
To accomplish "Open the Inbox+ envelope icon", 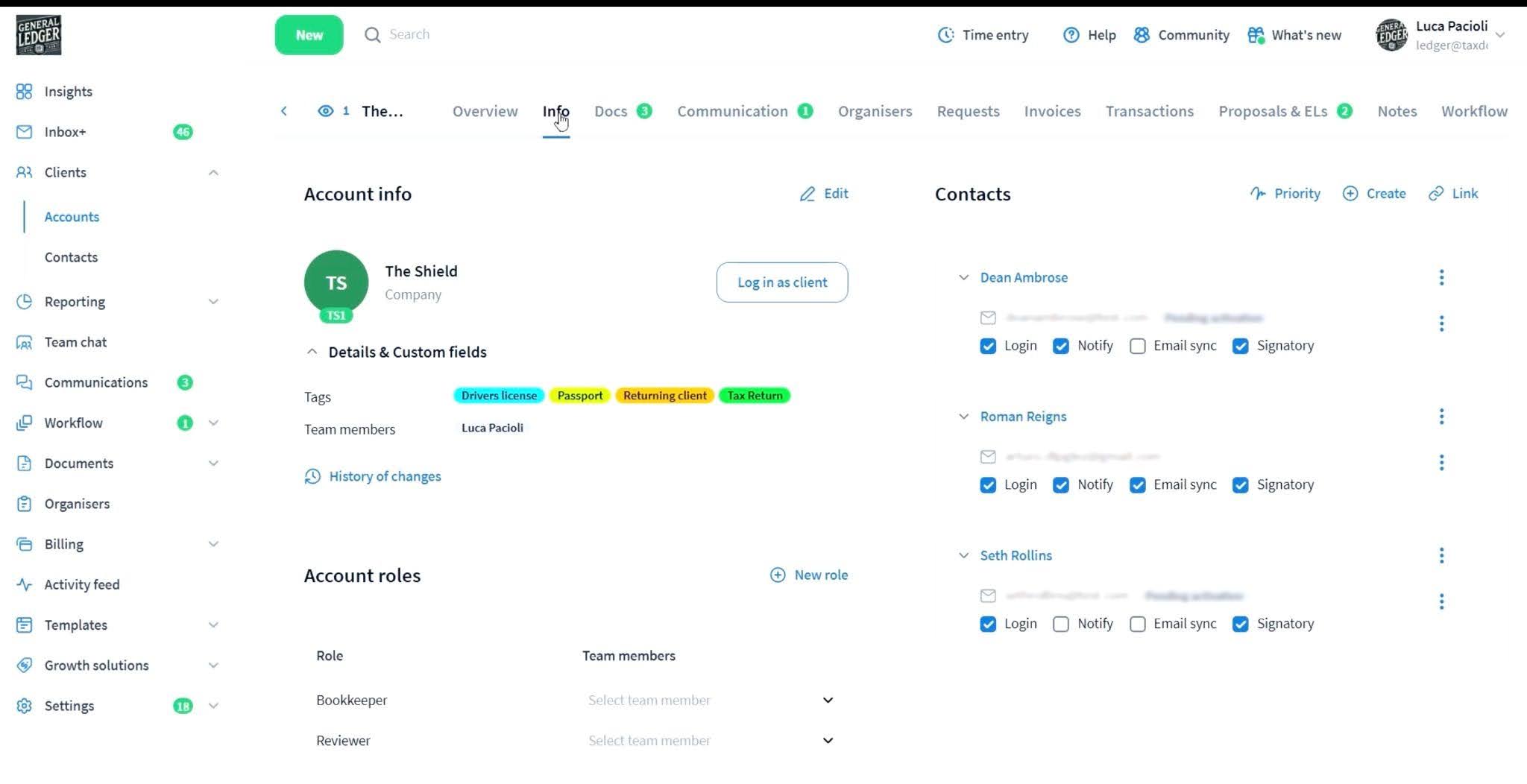I will click(x=24, y=132).
